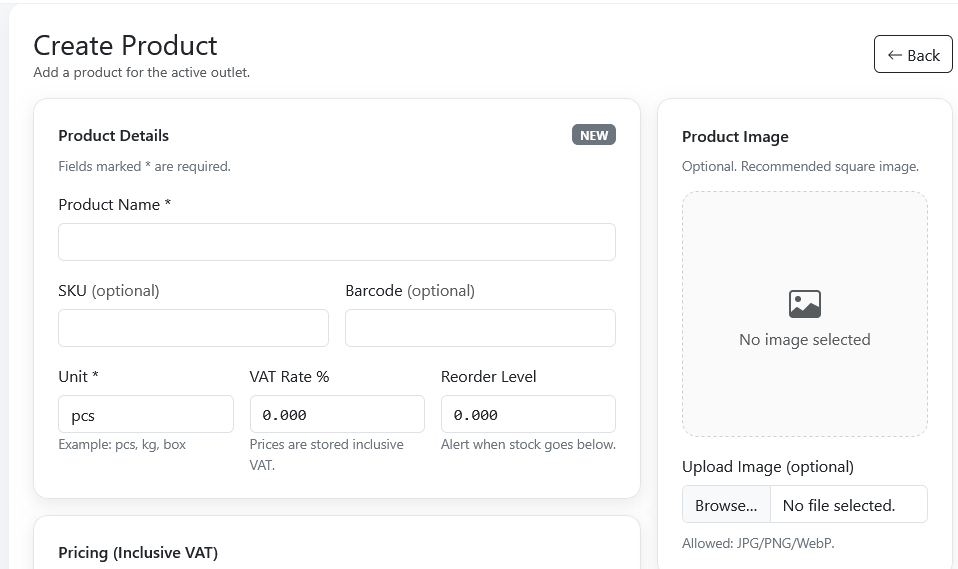Click the 'Fields marked * are required.' text
958x569 pixels.
145,166
